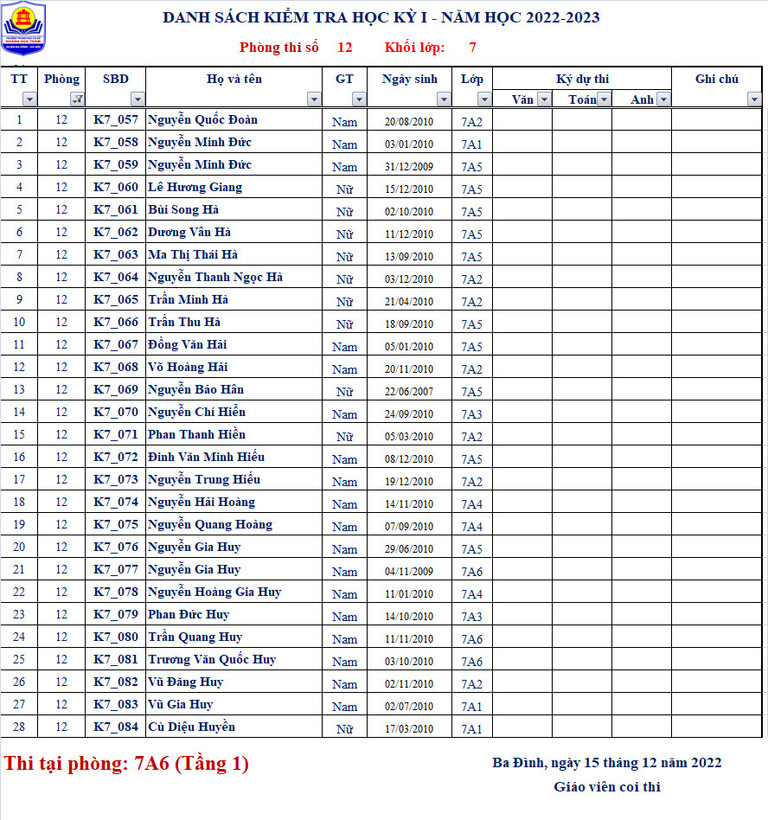Select cell K7_076

coord(116,547)
